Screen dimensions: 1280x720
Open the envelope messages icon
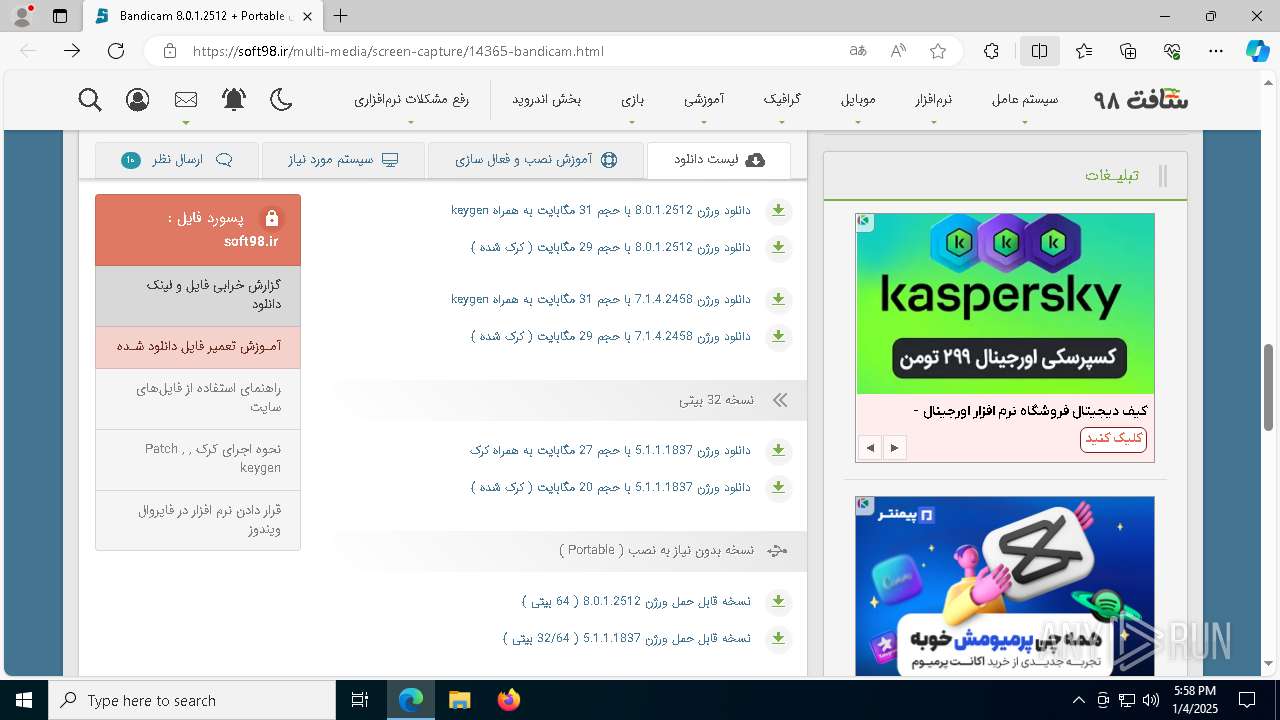[x=186, y=100]
